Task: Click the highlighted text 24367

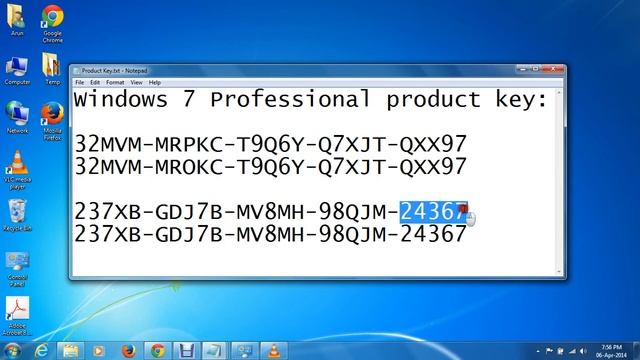Action: tap(433, 212)
